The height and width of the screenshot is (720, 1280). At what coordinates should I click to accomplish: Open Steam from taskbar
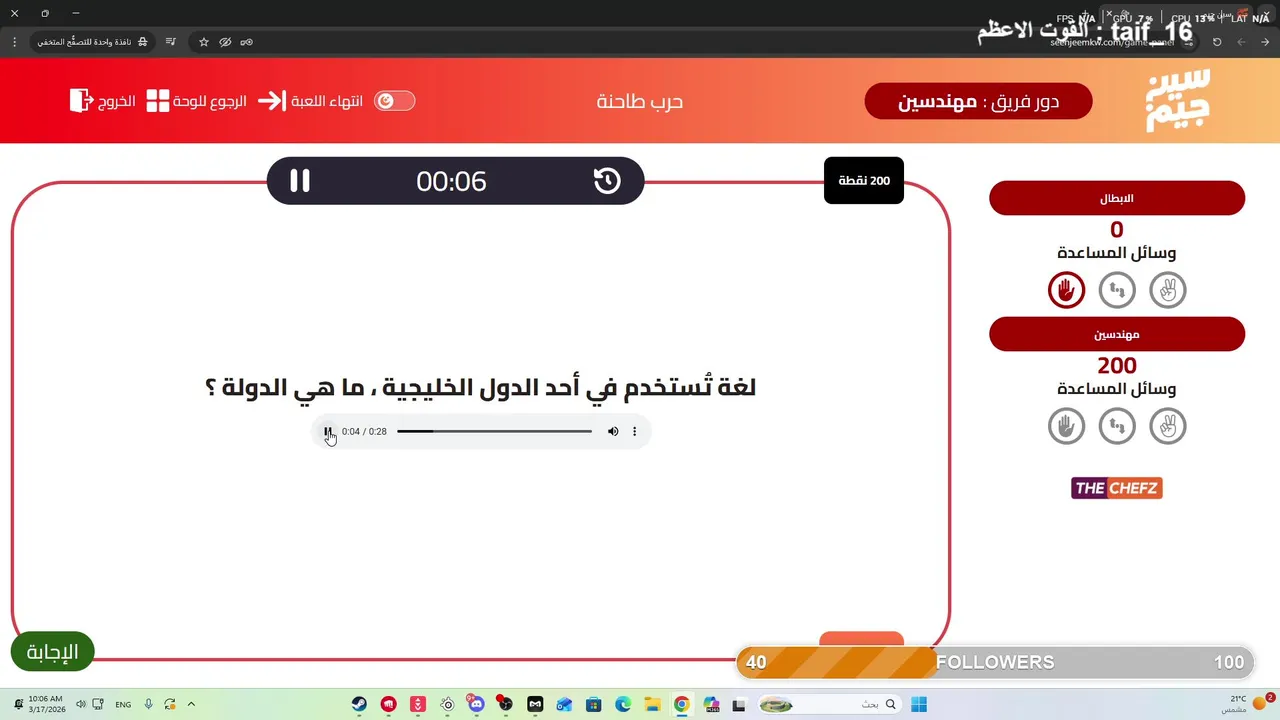tap(359, 704)
